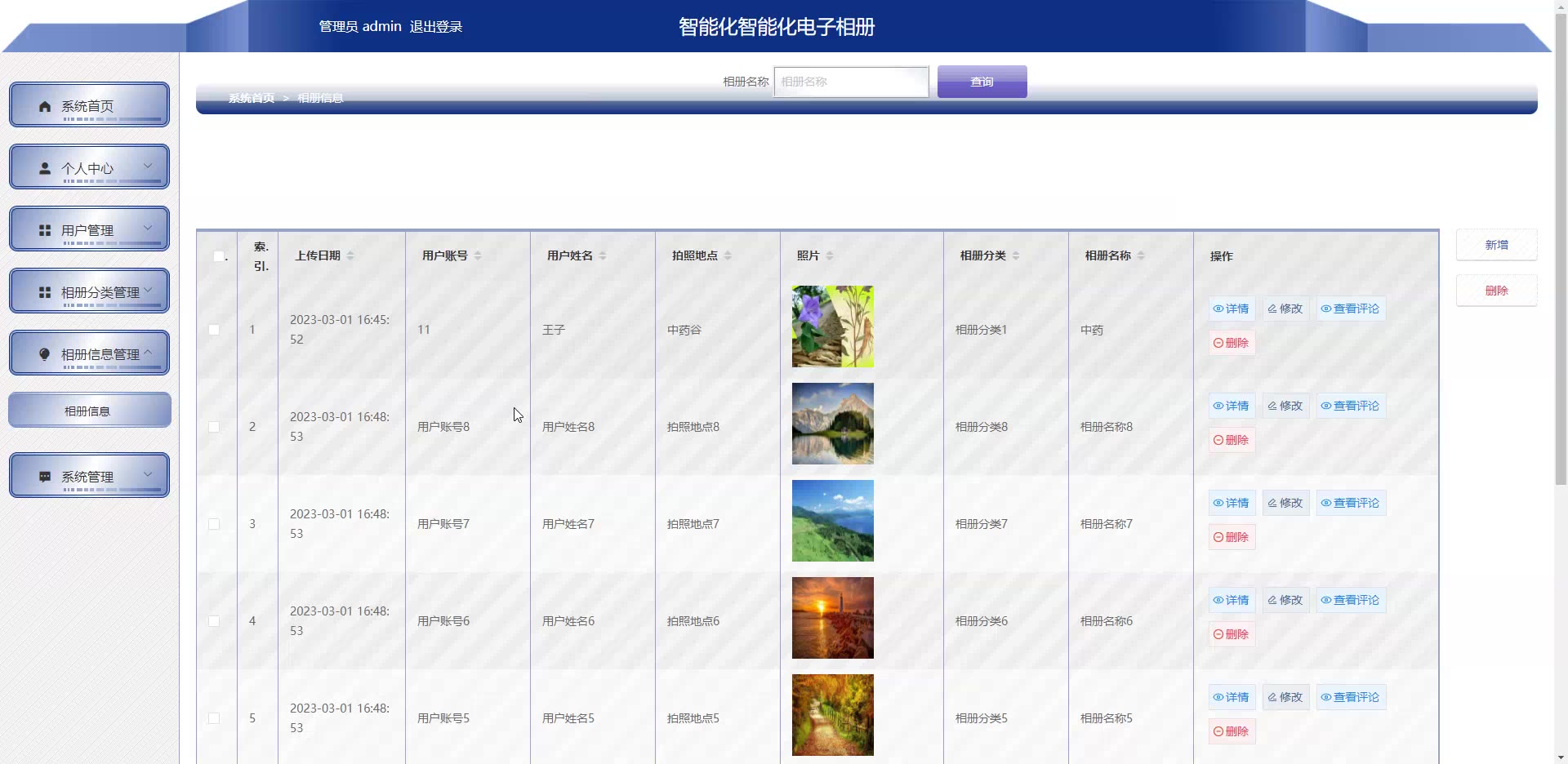Click the red 删除 batch button
Screen dimensions: 1568x764
point(1496,291)
